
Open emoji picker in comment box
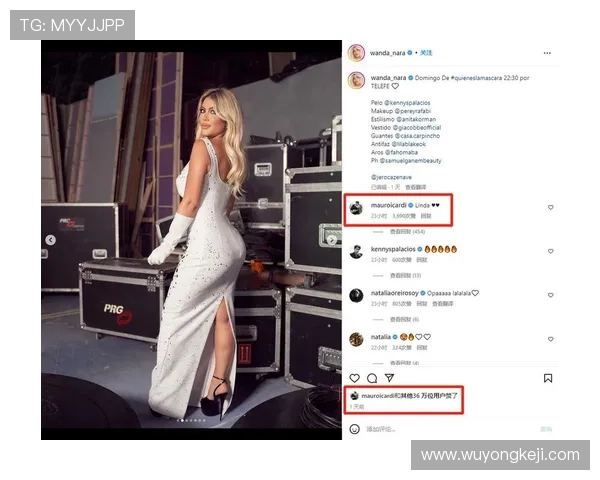(354, 429)
